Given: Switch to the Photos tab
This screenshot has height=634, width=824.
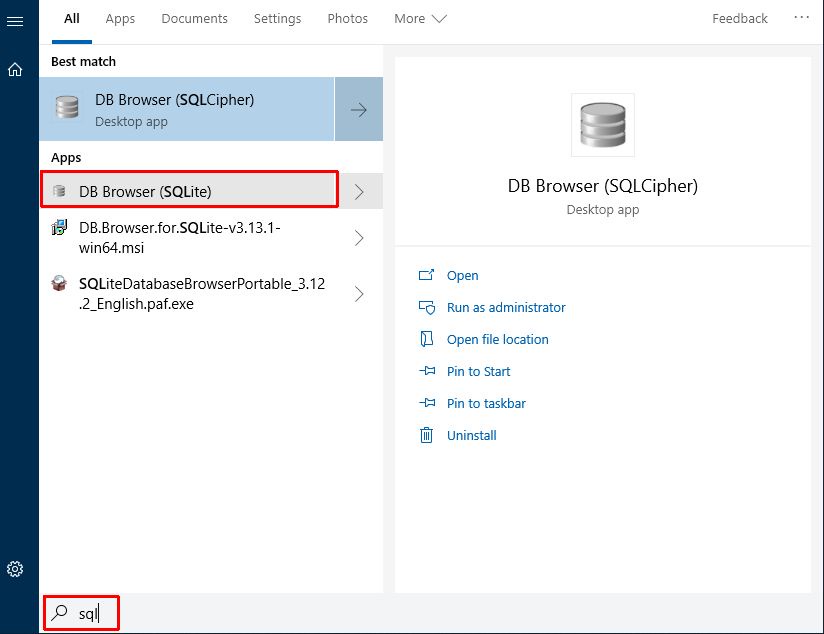Looking at the screenshot, I should [347, 19].
